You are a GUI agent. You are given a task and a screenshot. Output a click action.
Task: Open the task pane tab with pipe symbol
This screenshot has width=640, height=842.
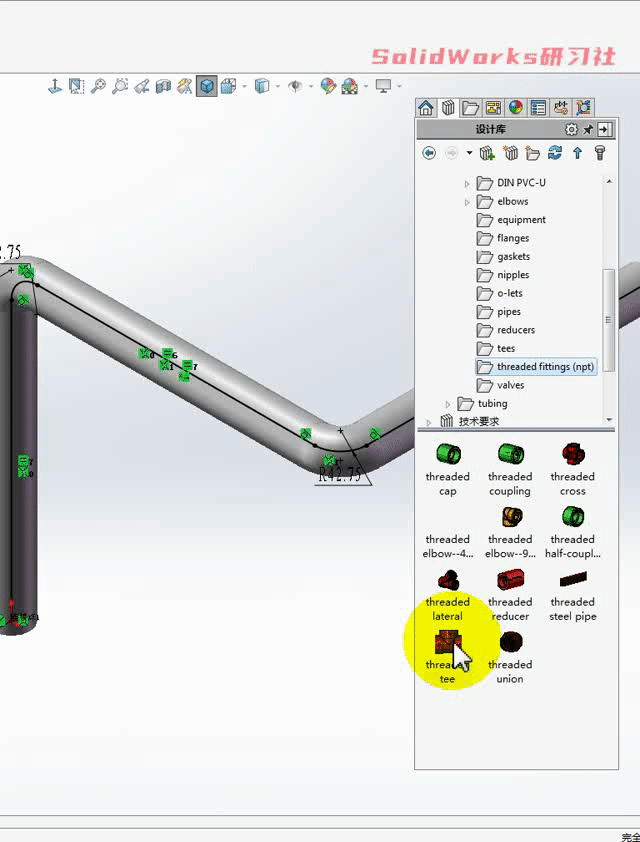[x=561, y=108]
